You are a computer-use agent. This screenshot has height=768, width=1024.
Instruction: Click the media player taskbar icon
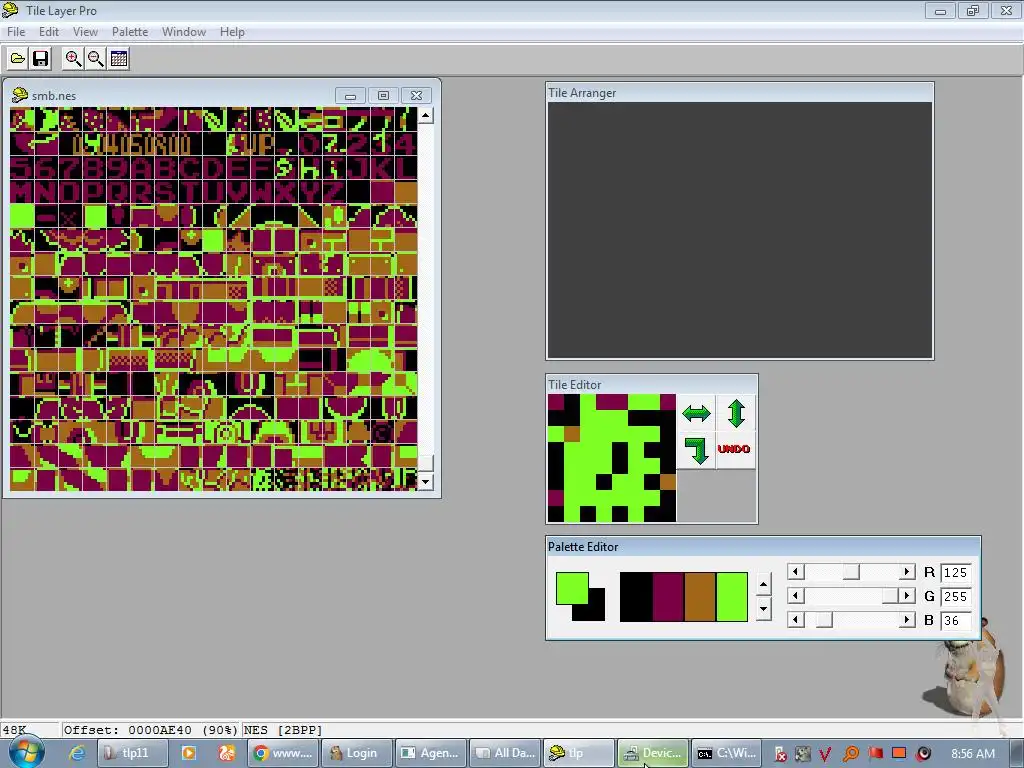tap(189, 754)
